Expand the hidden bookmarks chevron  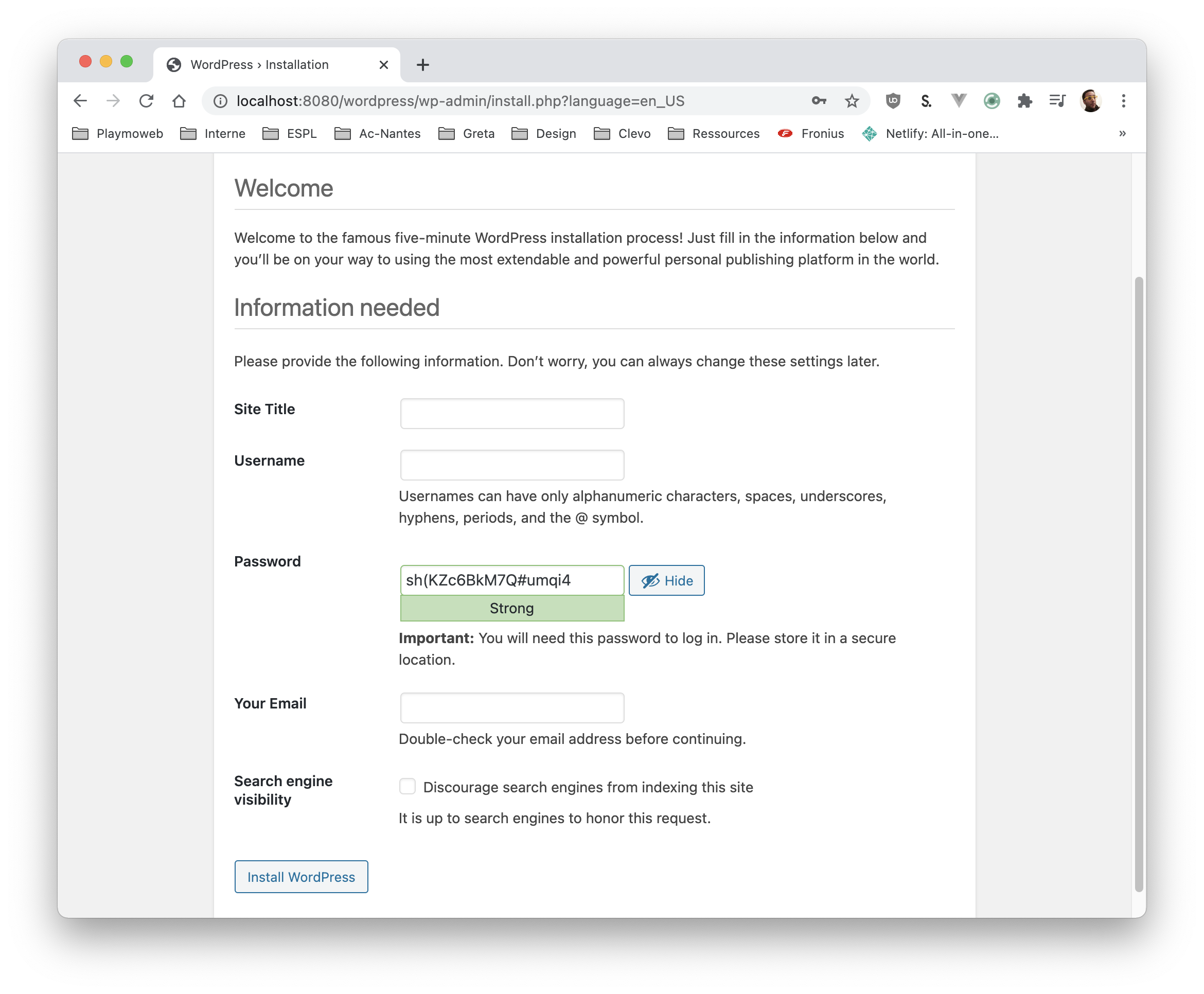point(1122,133)
